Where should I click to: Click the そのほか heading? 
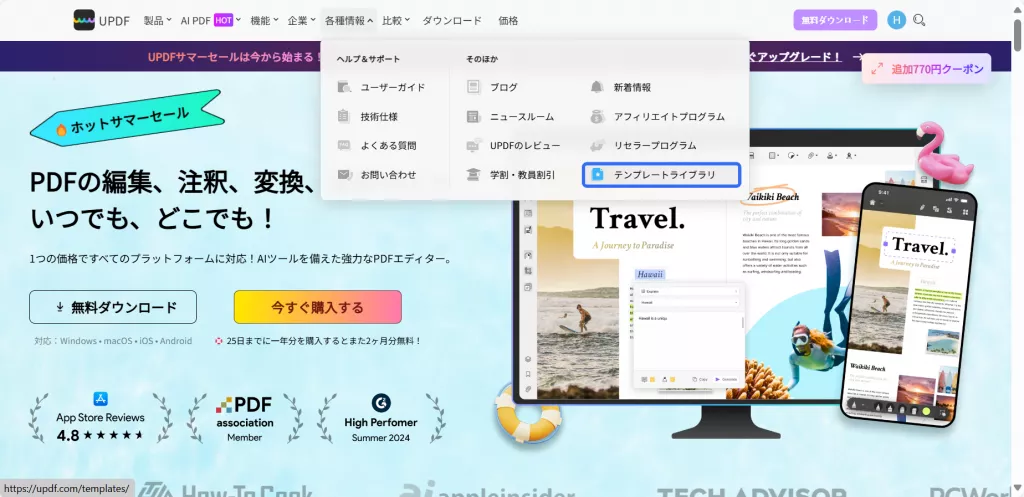coord(482,59)
